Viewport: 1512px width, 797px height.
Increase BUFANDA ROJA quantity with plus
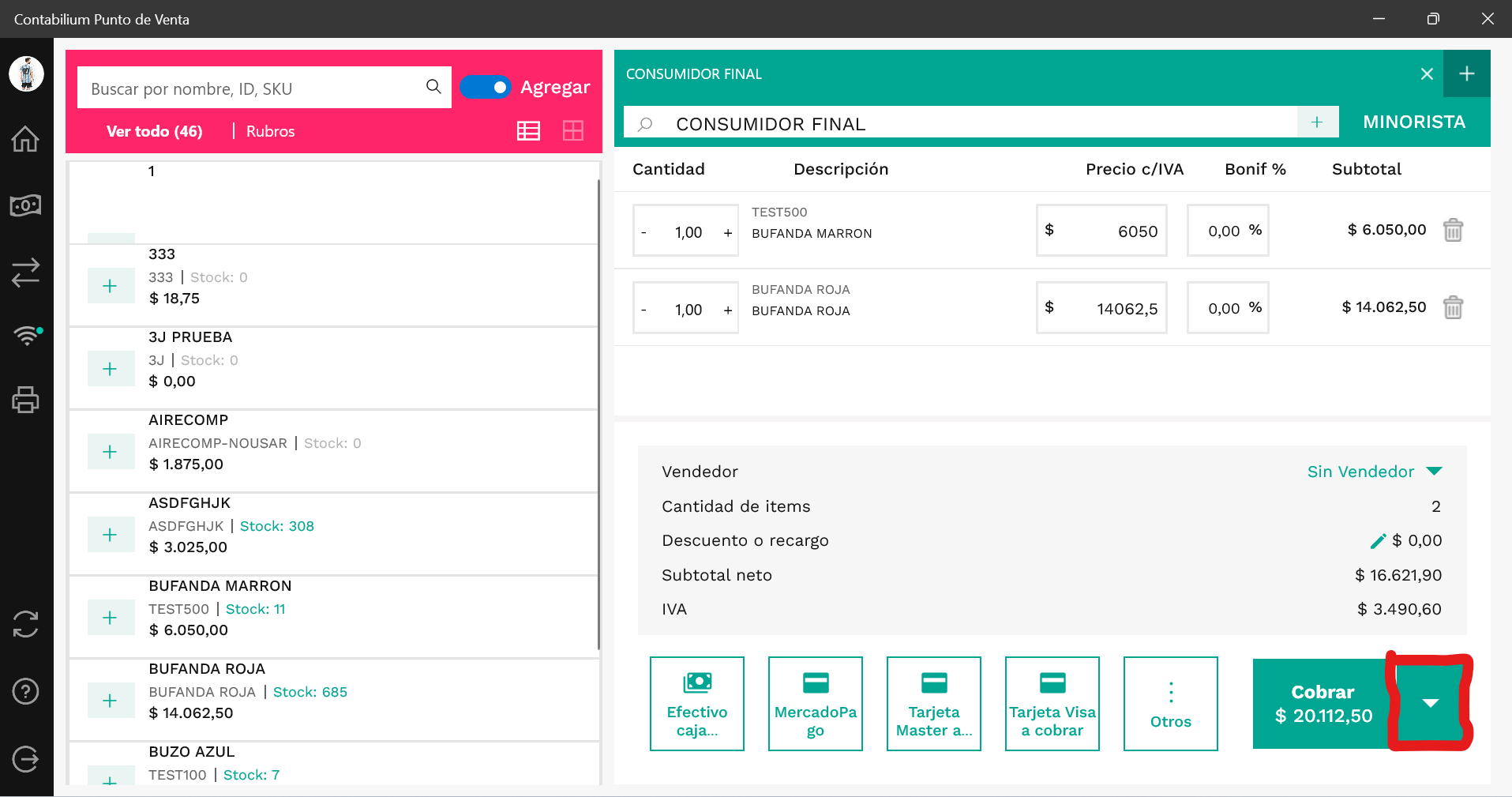728,310
